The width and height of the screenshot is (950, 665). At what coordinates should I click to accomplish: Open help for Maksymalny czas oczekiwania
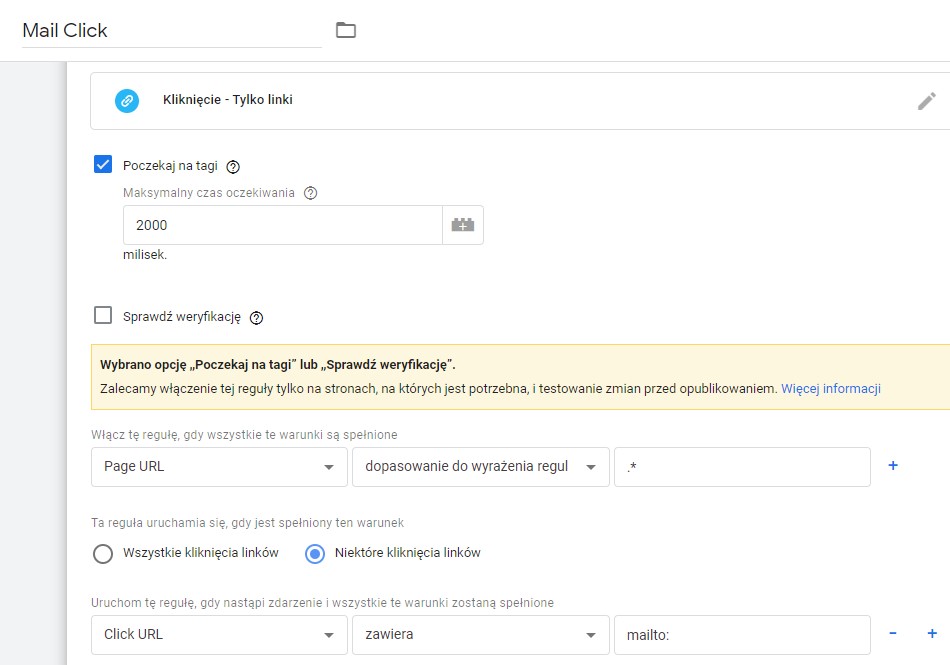(310, 193)
